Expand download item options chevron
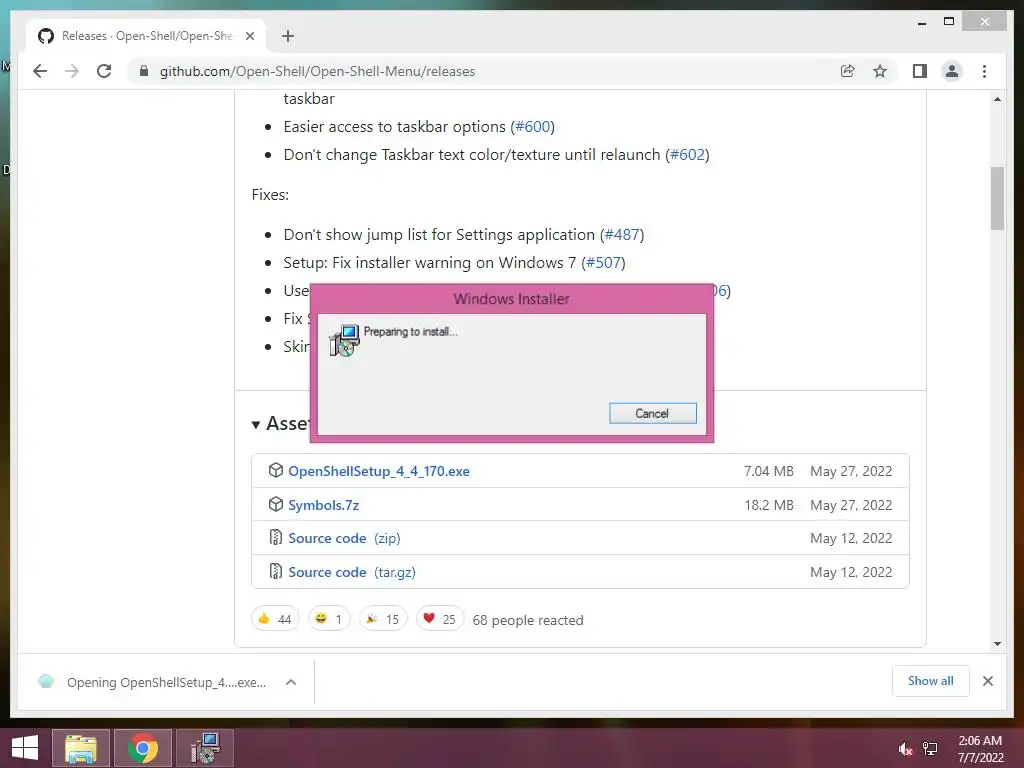1024x768 pixels. [291, 682]
